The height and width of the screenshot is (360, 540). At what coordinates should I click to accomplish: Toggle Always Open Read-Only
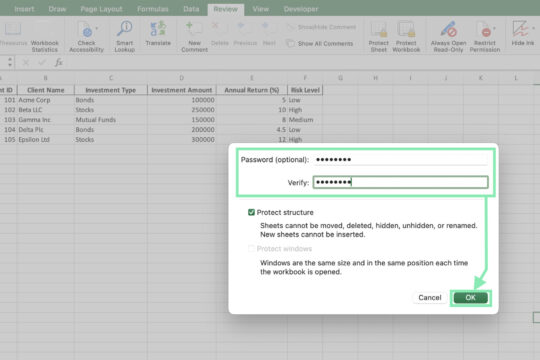tap(448, 37)
